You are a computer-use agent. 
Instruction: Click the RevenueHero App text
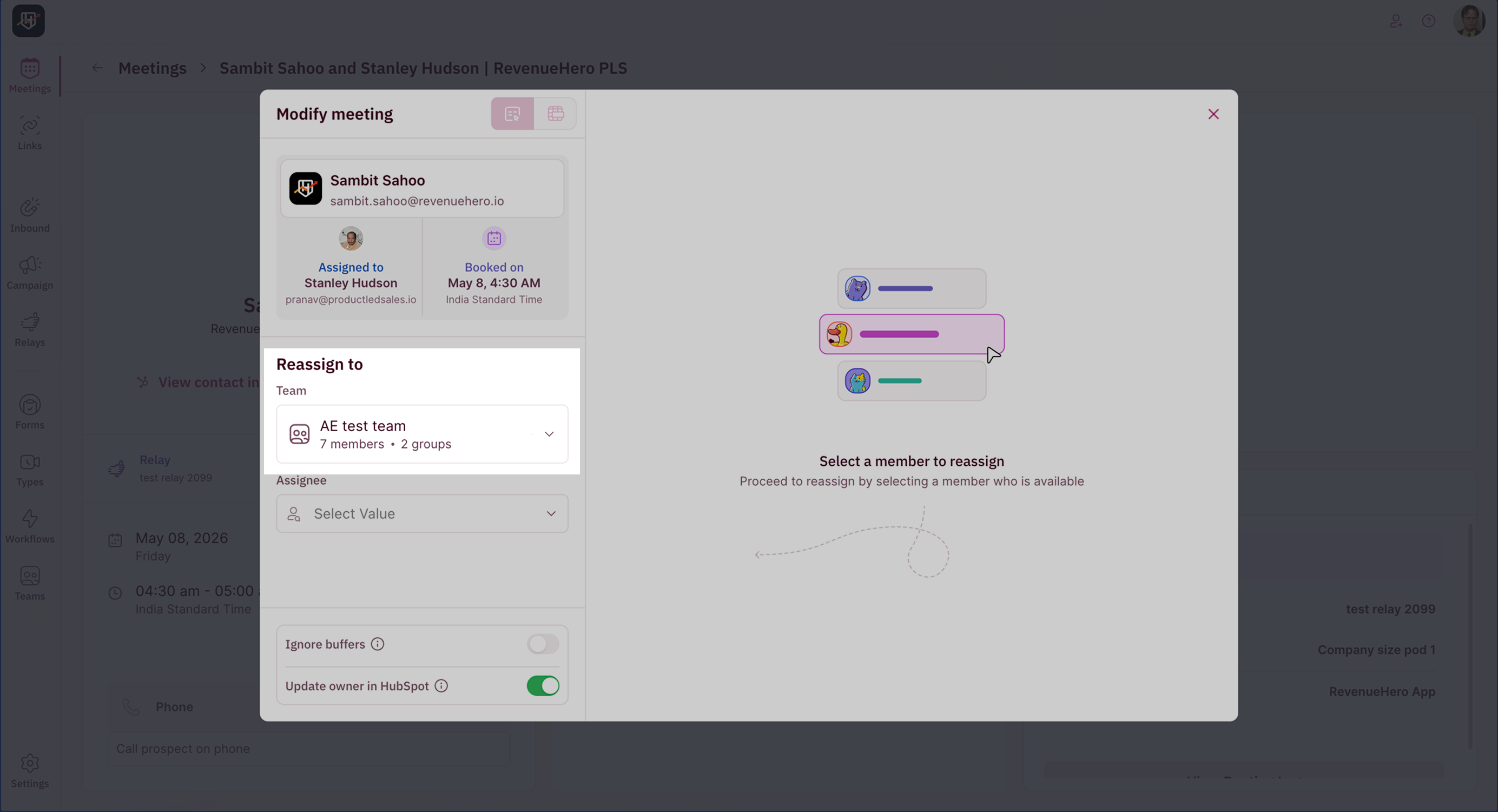[x=1382, y=691]
